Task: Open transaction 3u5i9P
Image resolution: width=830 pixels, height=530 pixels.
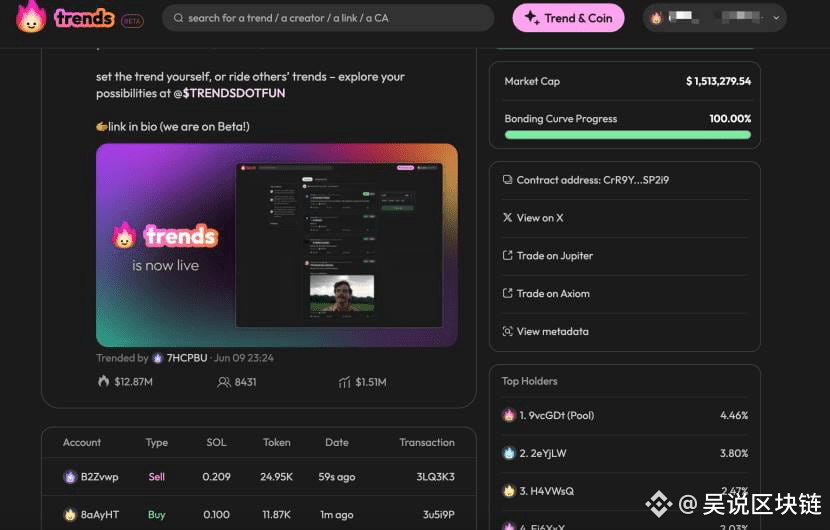Action: pos(438,515)
